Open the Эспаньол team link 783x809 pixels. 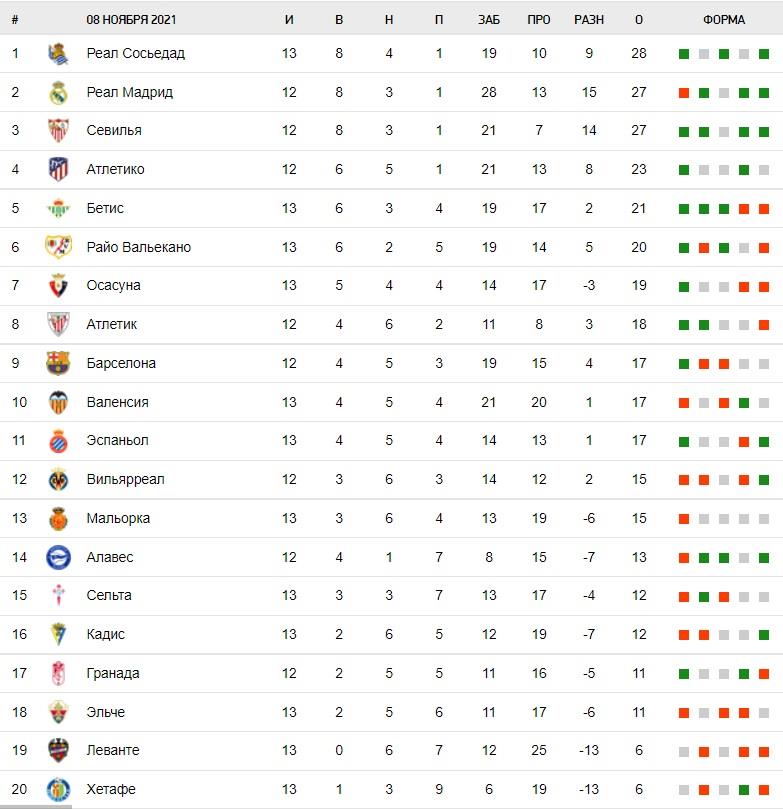(117, 441)
